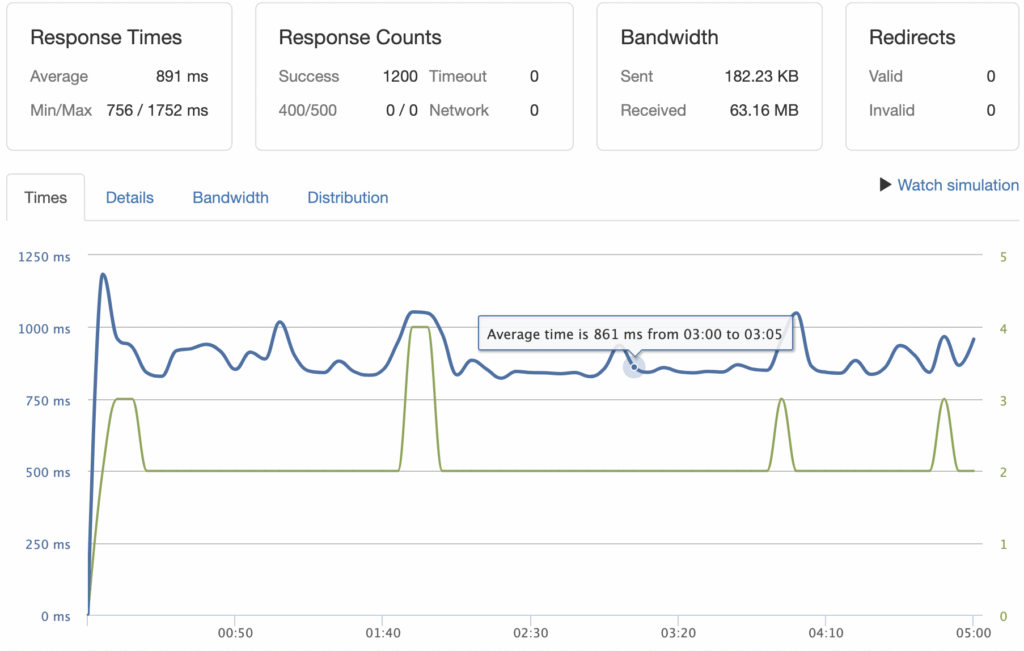This screenshot has height=651, width=1024.
Task: Click the Sent bandwidth value 182.23 KB
Action: 761,77
